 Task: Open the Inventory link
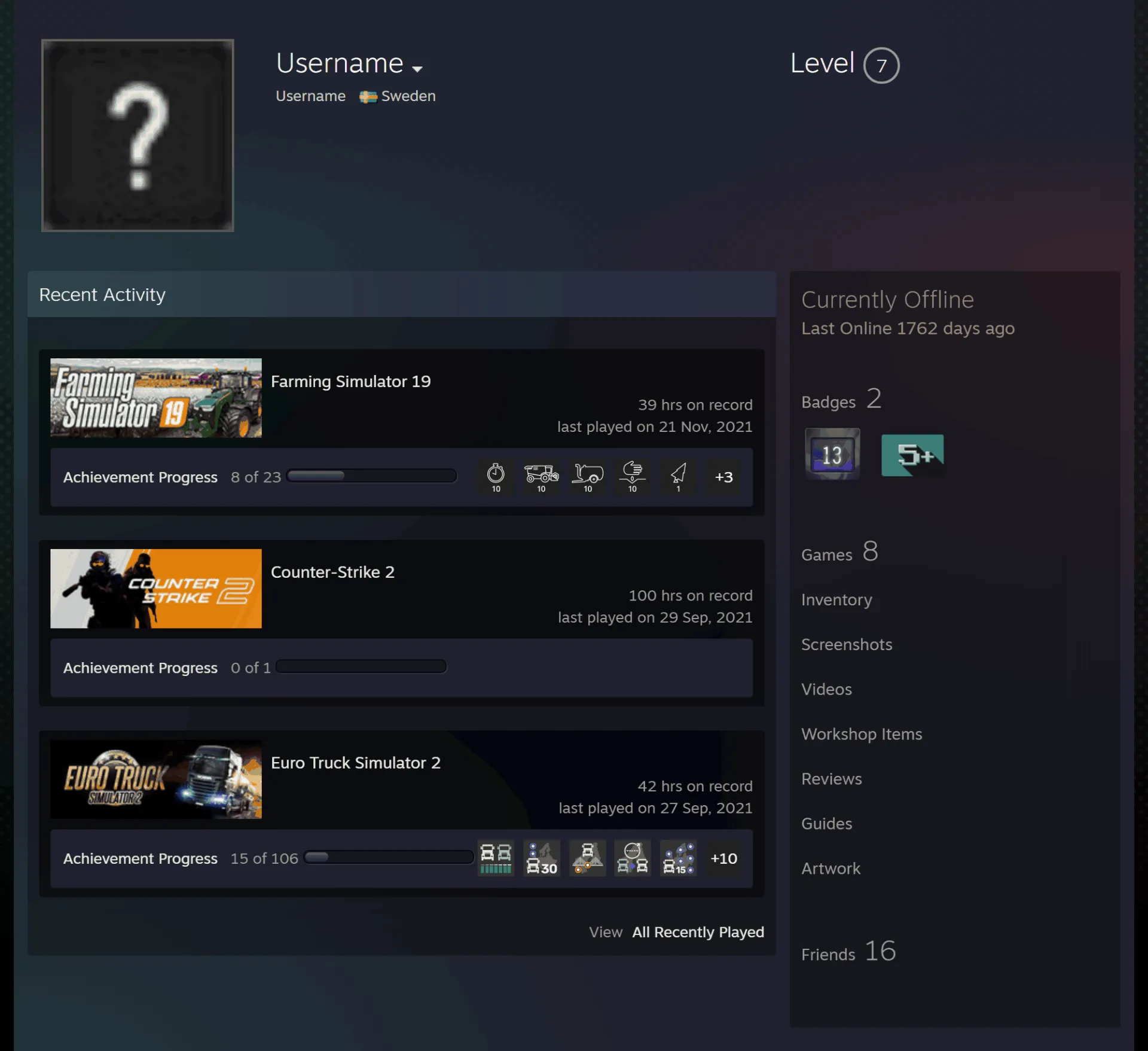pyautogui.click(x=836, y=599)
